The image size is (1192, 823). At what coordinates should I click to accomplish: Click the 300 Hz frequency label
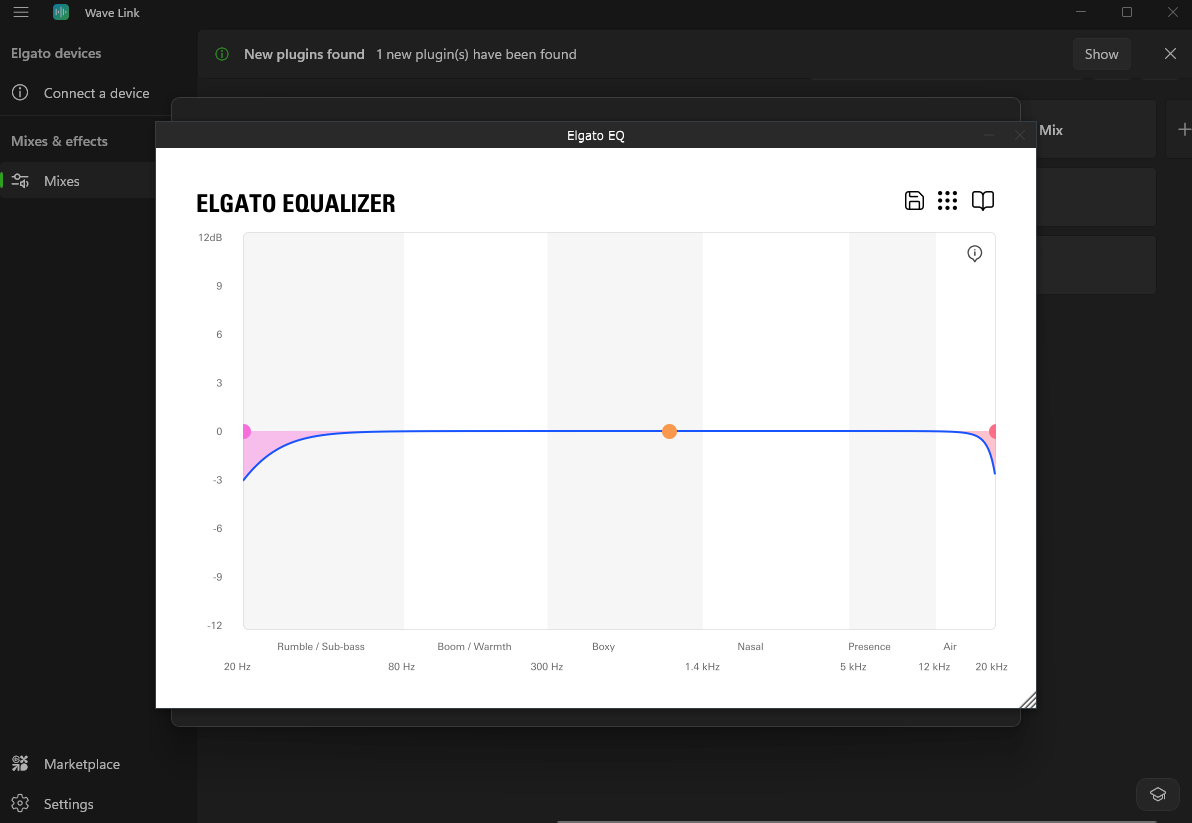[547, 666]
